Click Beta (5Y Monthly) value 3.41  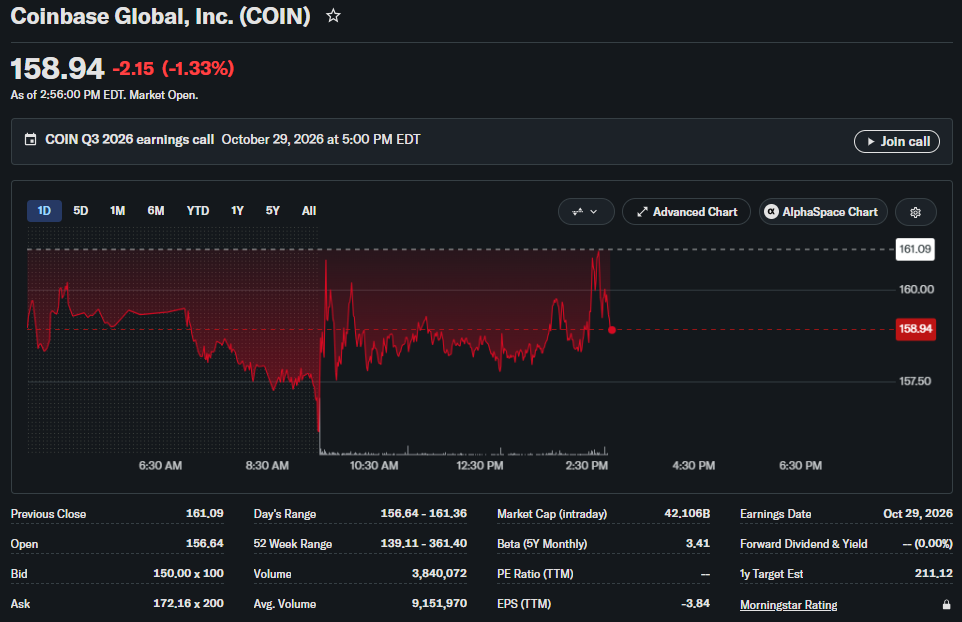698,543
